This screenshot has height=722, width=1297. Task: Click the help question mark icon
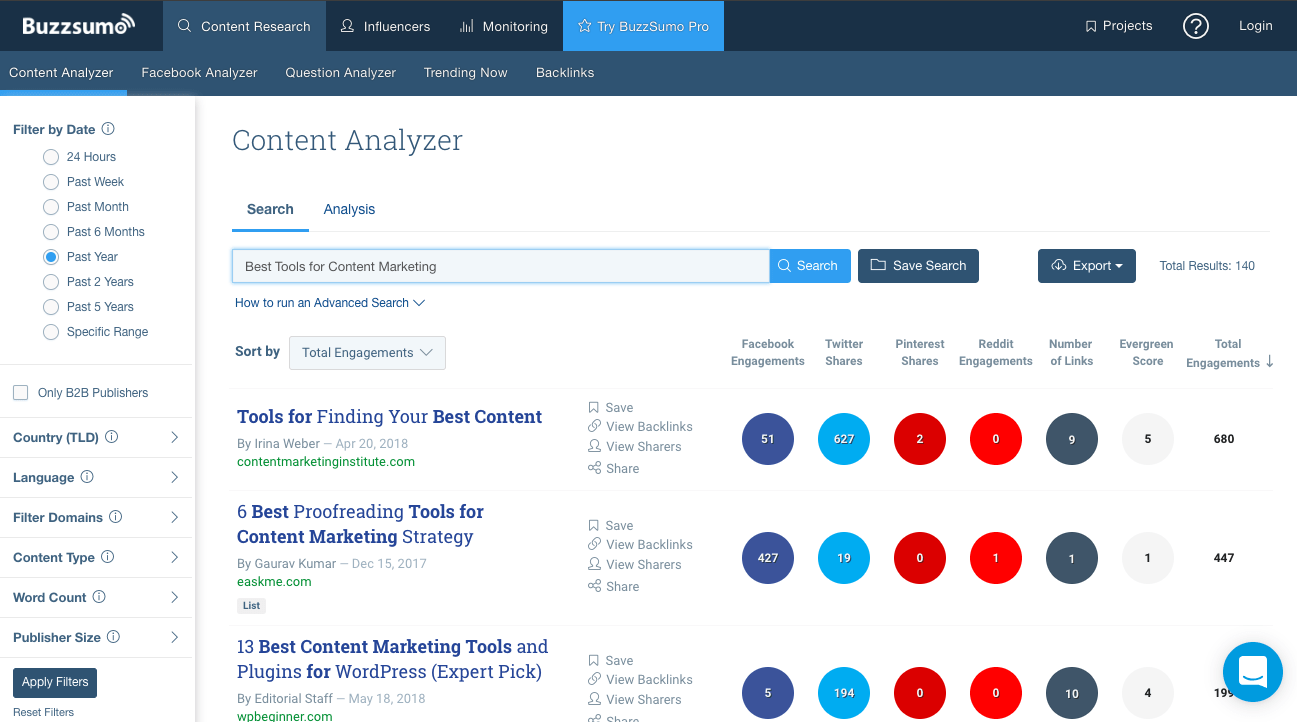[x=1195, y=26]
